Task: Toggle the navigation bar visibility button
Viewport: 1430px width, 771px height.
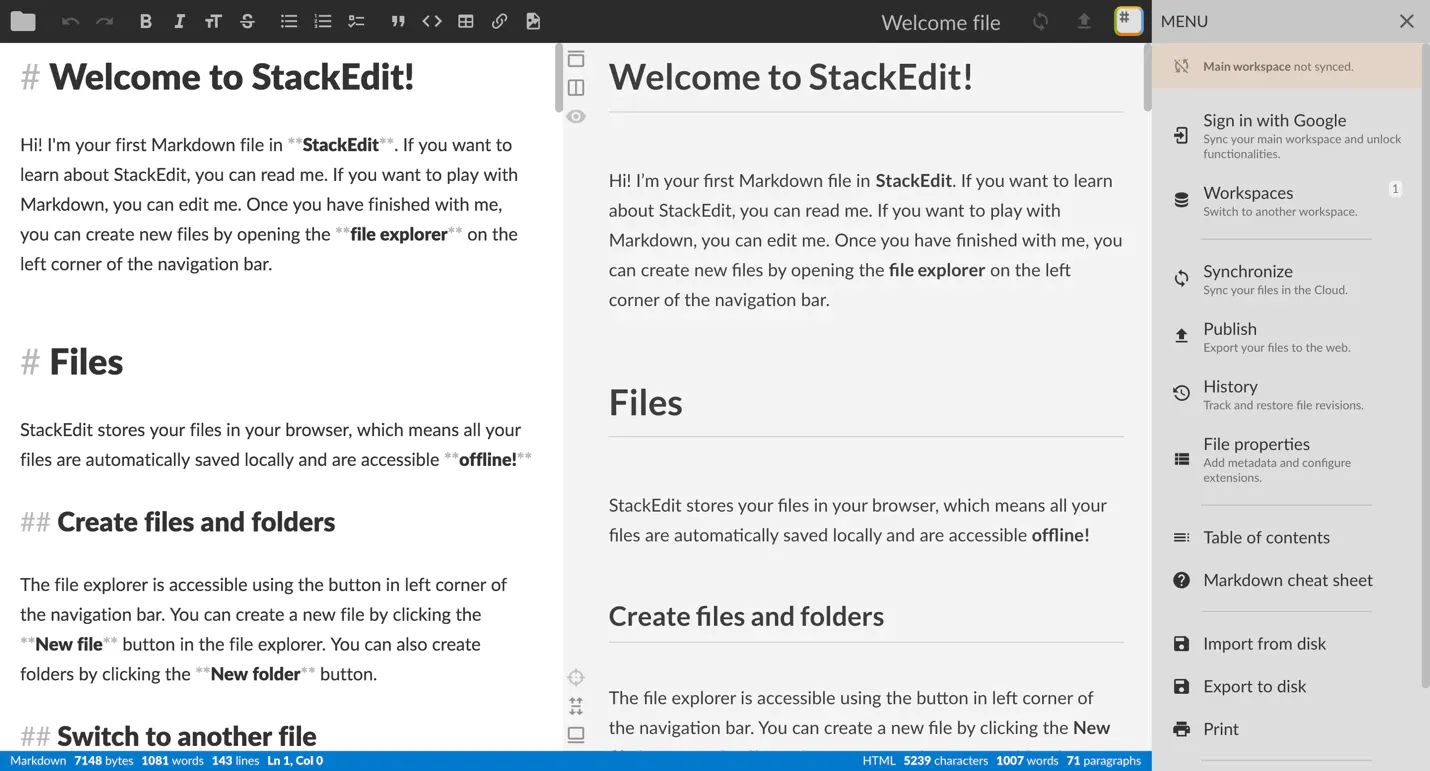Action: 576,59
